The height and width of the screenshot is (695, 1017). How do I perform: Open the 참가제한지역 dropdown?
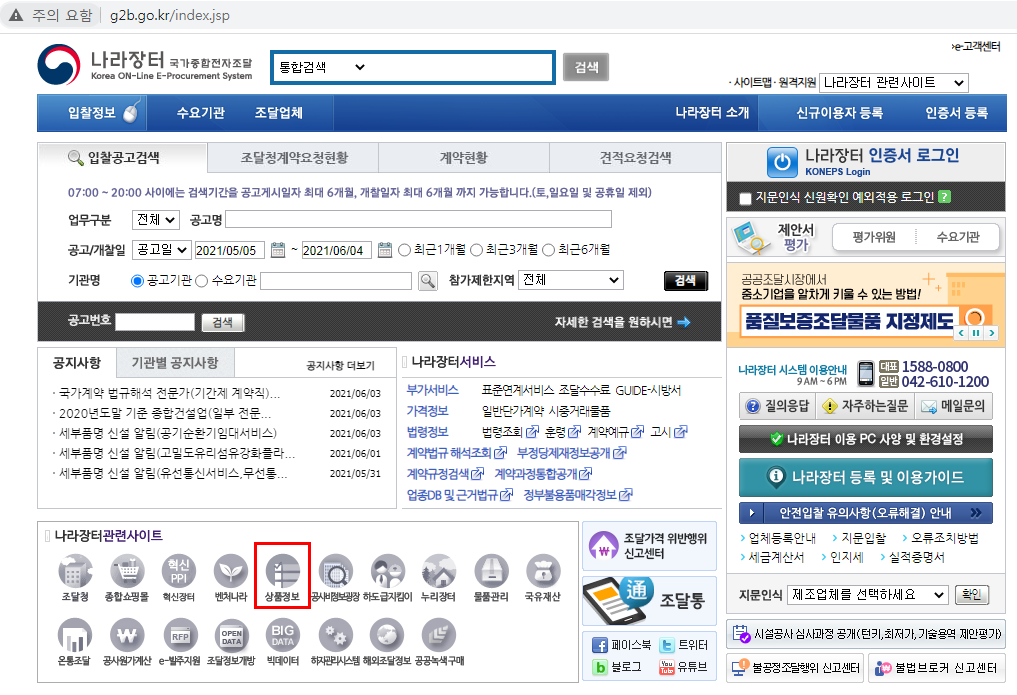pos(571,280)
